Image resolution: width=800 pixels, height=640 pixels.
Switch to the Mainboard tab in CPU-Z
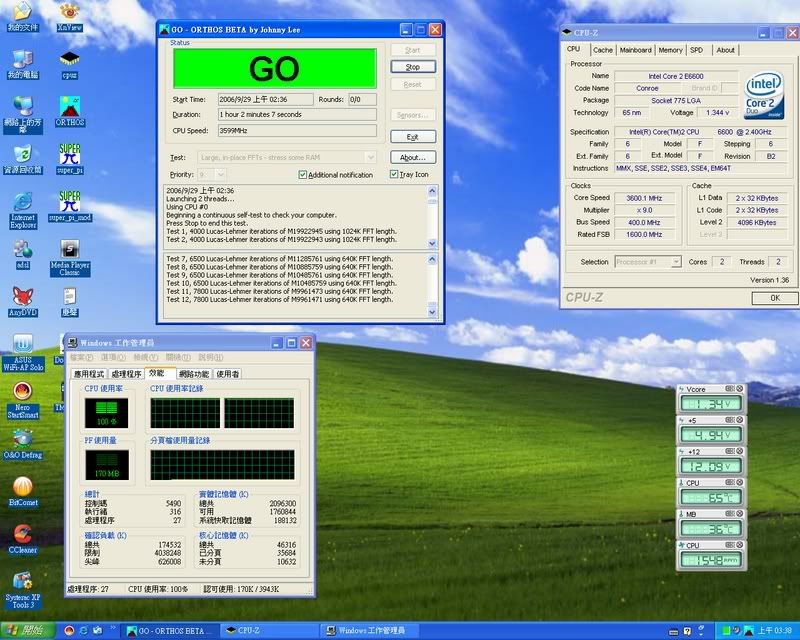pyautogui.click(x=635, y=50)
